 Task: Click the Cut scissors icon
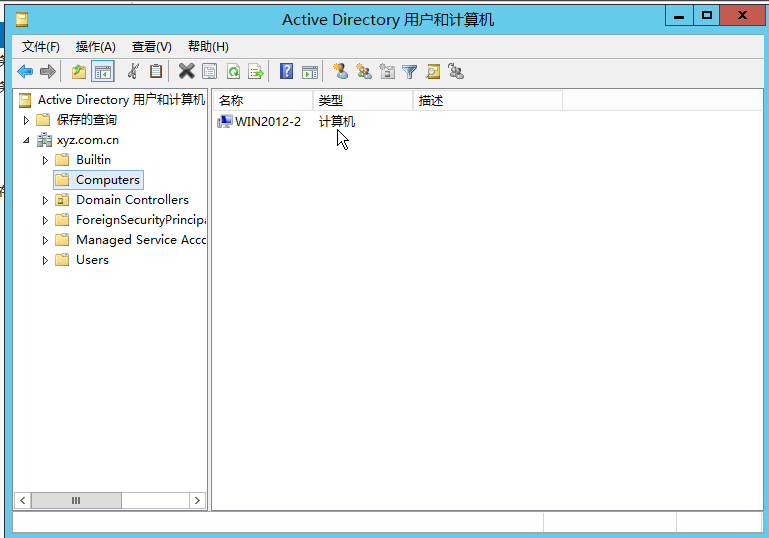click(x=133, y=72)
